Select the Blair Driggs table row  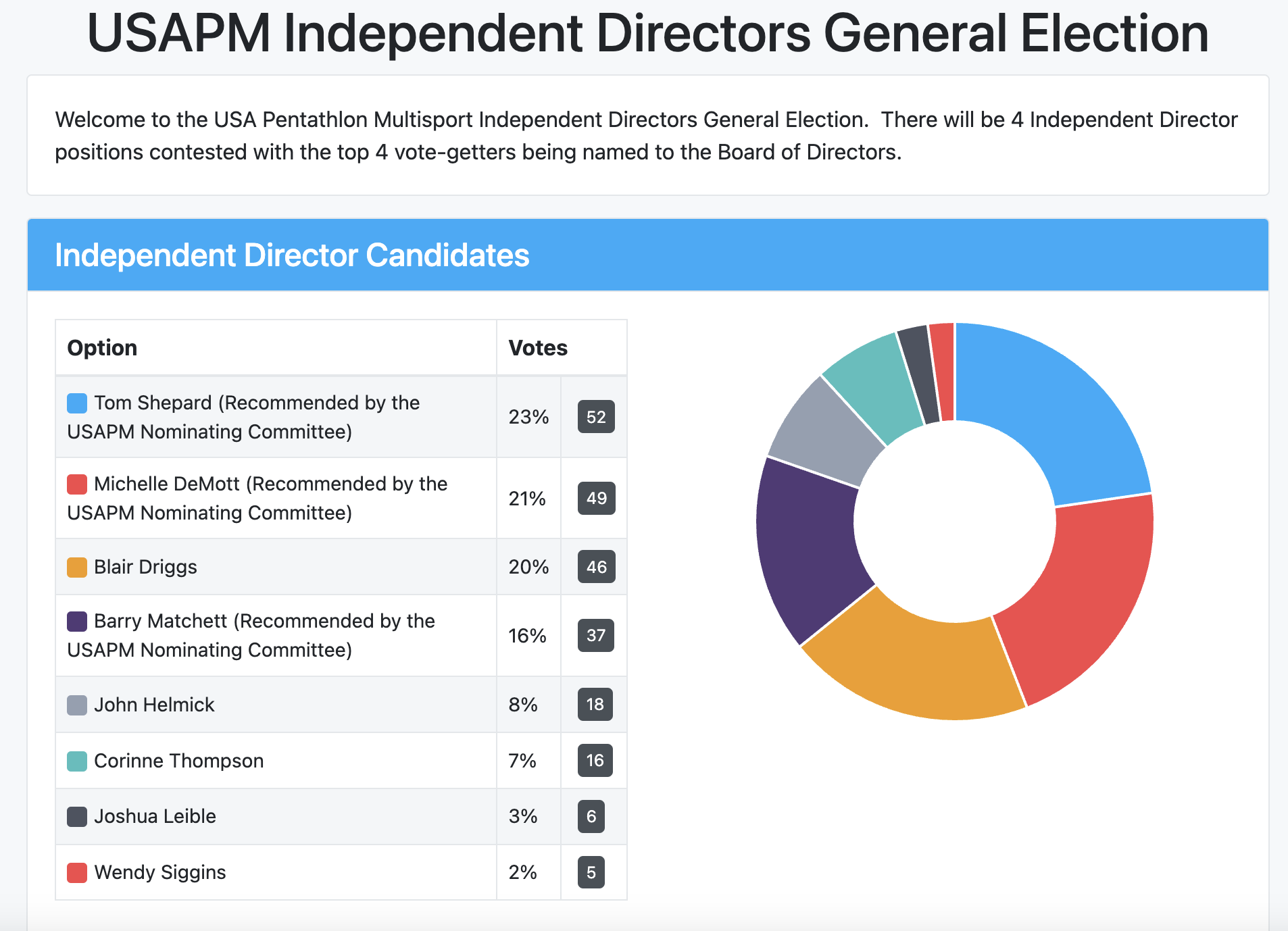pos(270,567)
